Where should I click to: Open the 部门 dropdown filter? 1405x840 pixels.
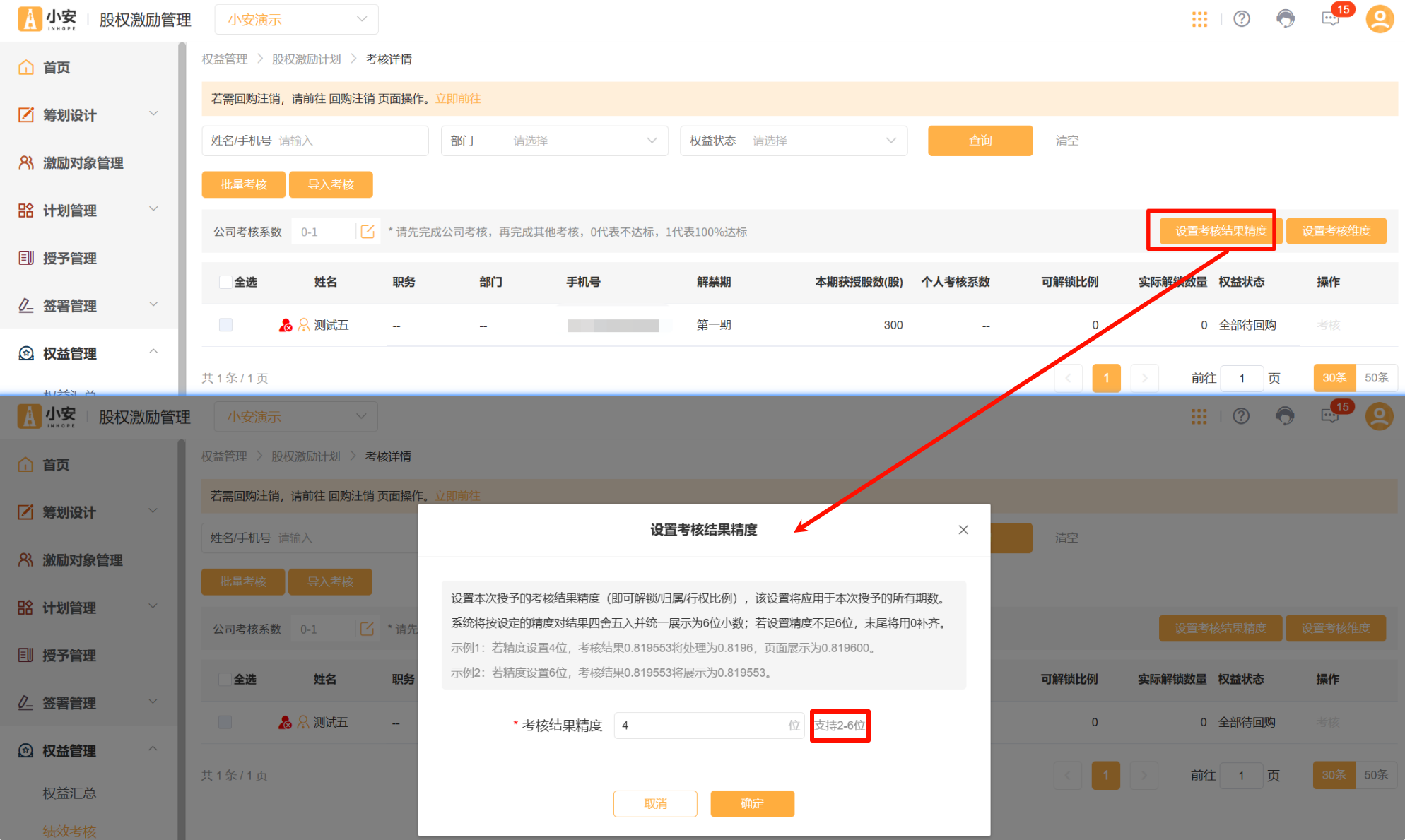coord(554,141)
